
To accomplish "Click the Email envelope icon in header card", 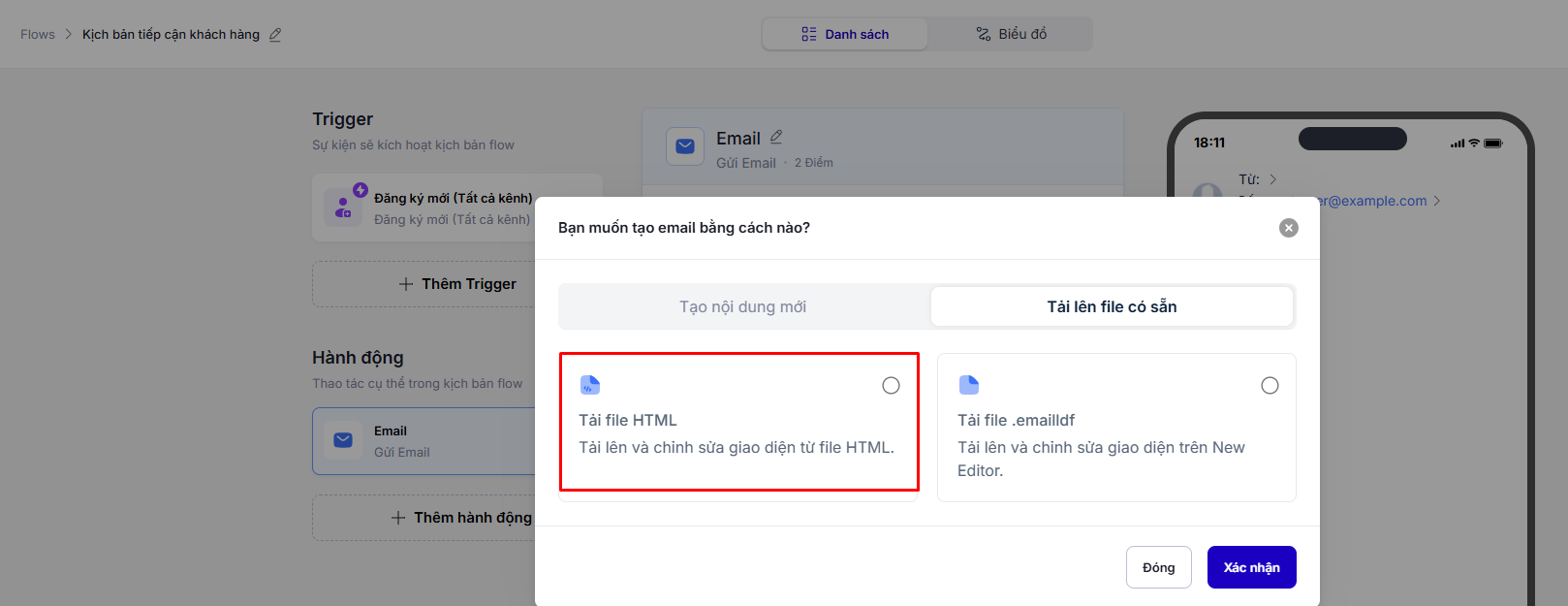I will click(x=685, y=146).
